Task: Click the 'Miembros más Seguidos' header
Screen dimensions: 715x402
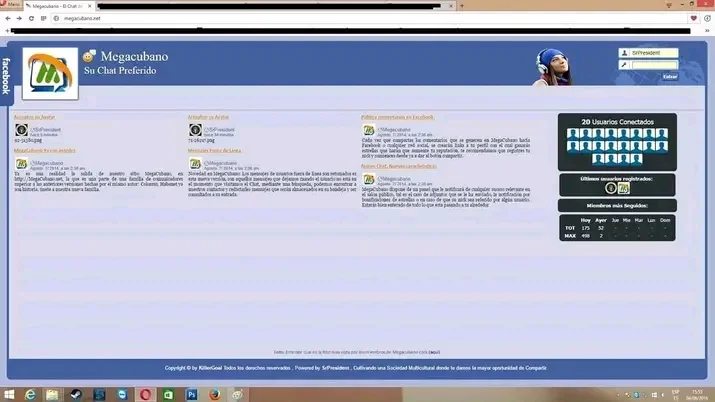Action: point(617,206)
